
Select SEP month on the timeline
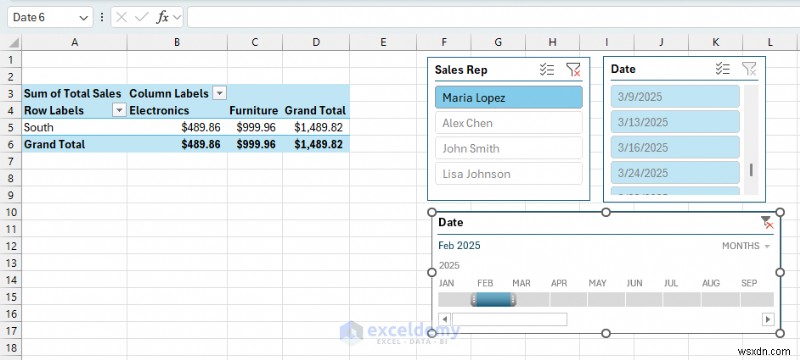pyautogui.click(x=757, y=299)
